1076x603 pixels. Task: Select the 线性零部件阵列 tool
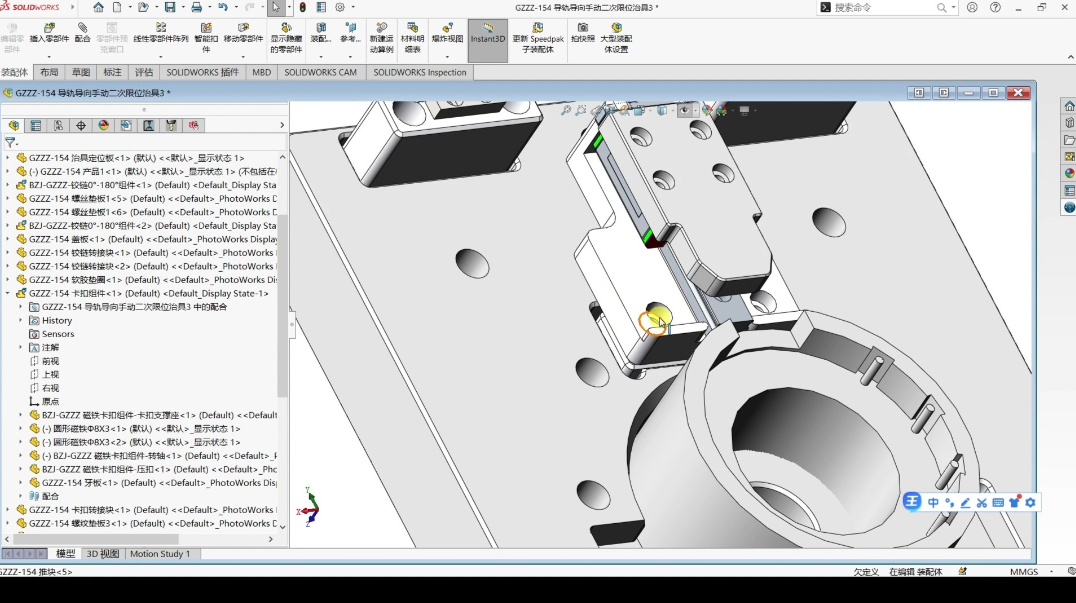(x=161, y=33)
